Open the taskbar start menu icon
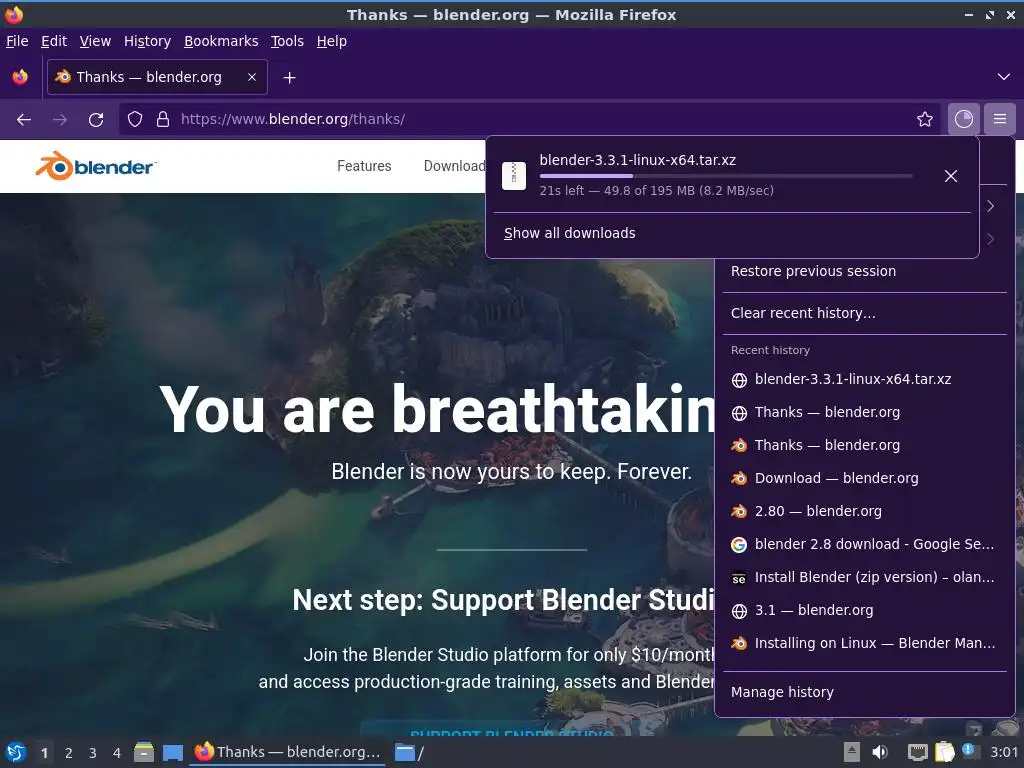 point(16,752)
